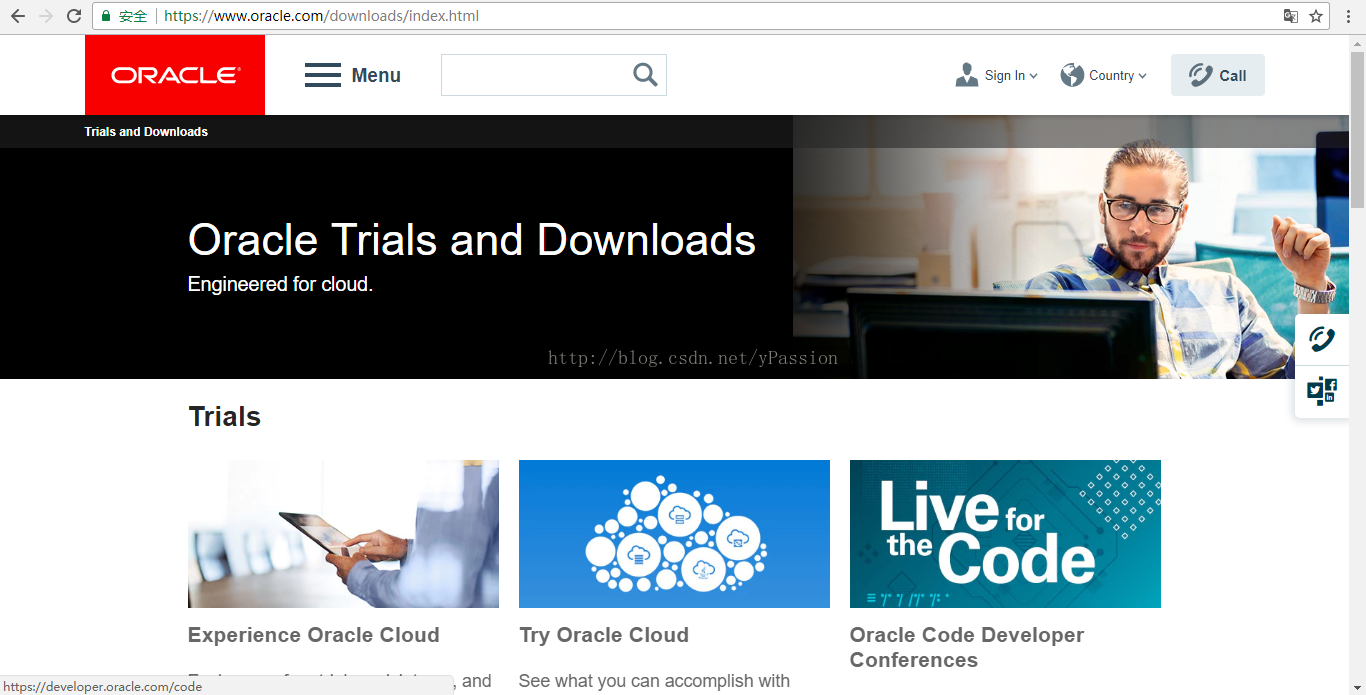Image resolution: width=1366 pixels, height=695 pixels.
Task: Click the browser forward arrow
Action: [x=46, y=16]
